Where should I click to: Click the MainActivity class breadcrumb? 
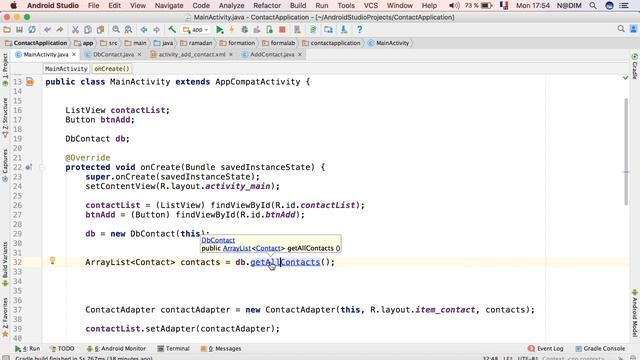(388, 43)
